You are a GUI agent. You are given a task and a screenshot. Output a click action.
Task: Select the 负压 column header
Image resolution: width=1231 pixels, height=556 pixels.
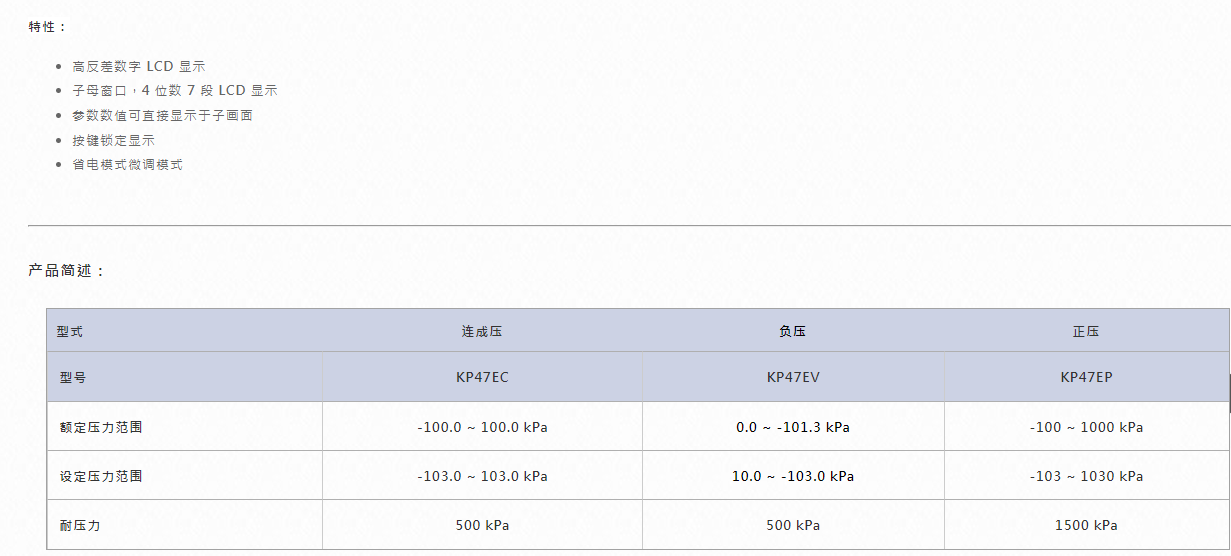pyautogui.click(x=793, y=331)
